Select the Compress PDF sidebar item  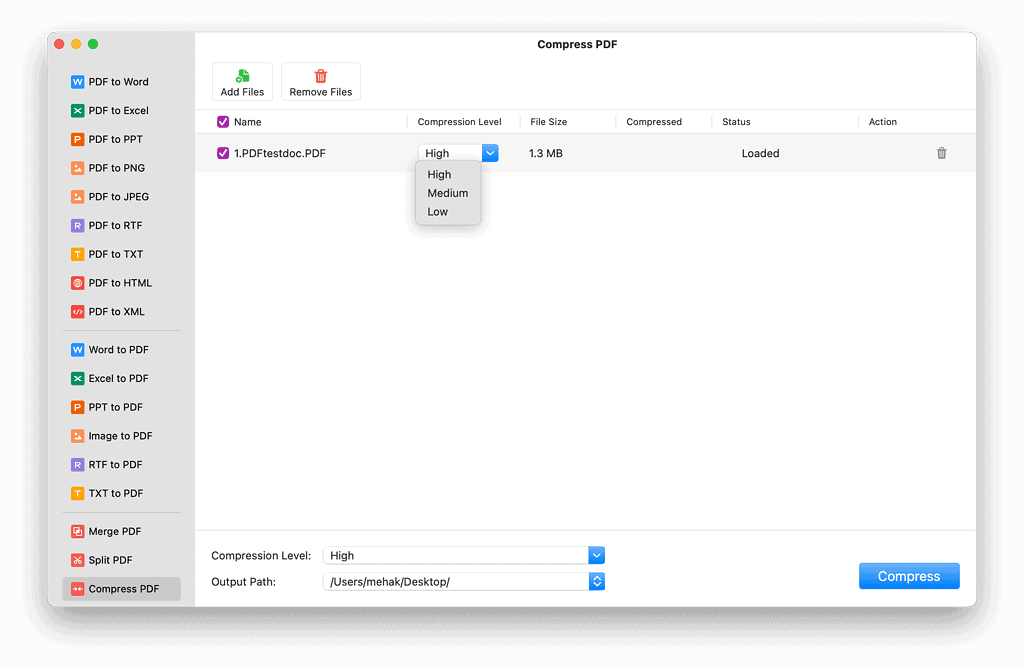click(122, 589)
